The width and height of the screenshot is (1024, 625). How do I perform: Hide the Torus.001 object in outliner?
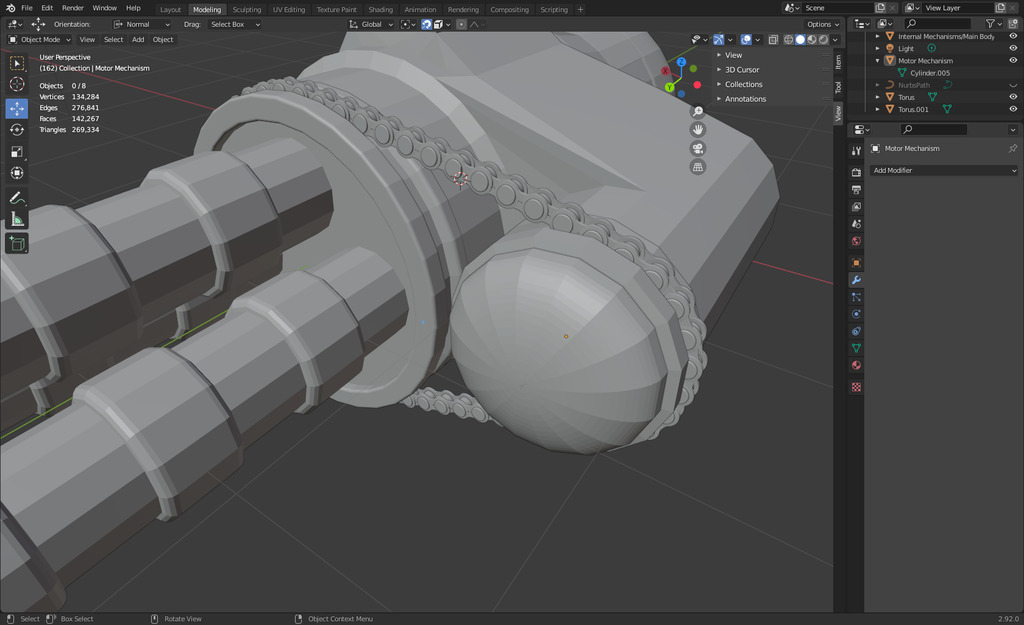[x=1013, y=109]
